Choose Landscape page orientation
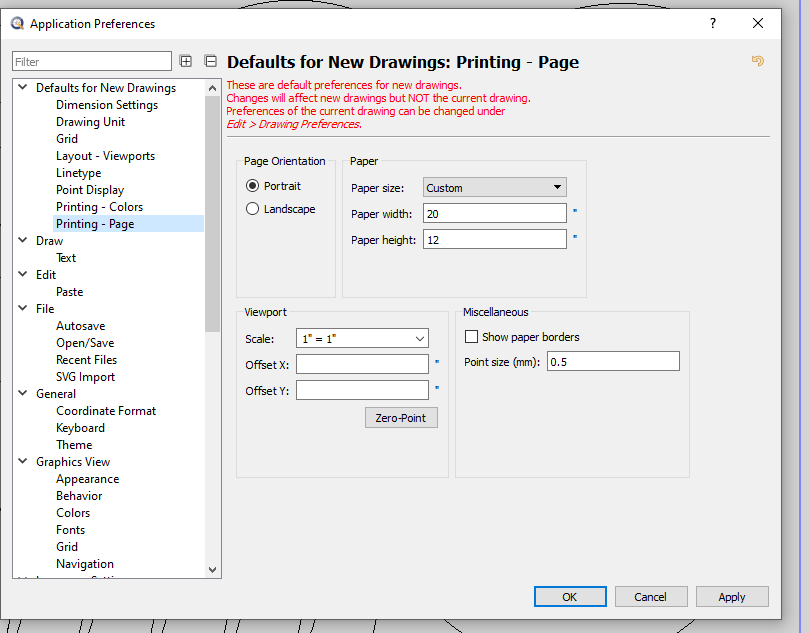809x633 pixels. tap(253, 209)
